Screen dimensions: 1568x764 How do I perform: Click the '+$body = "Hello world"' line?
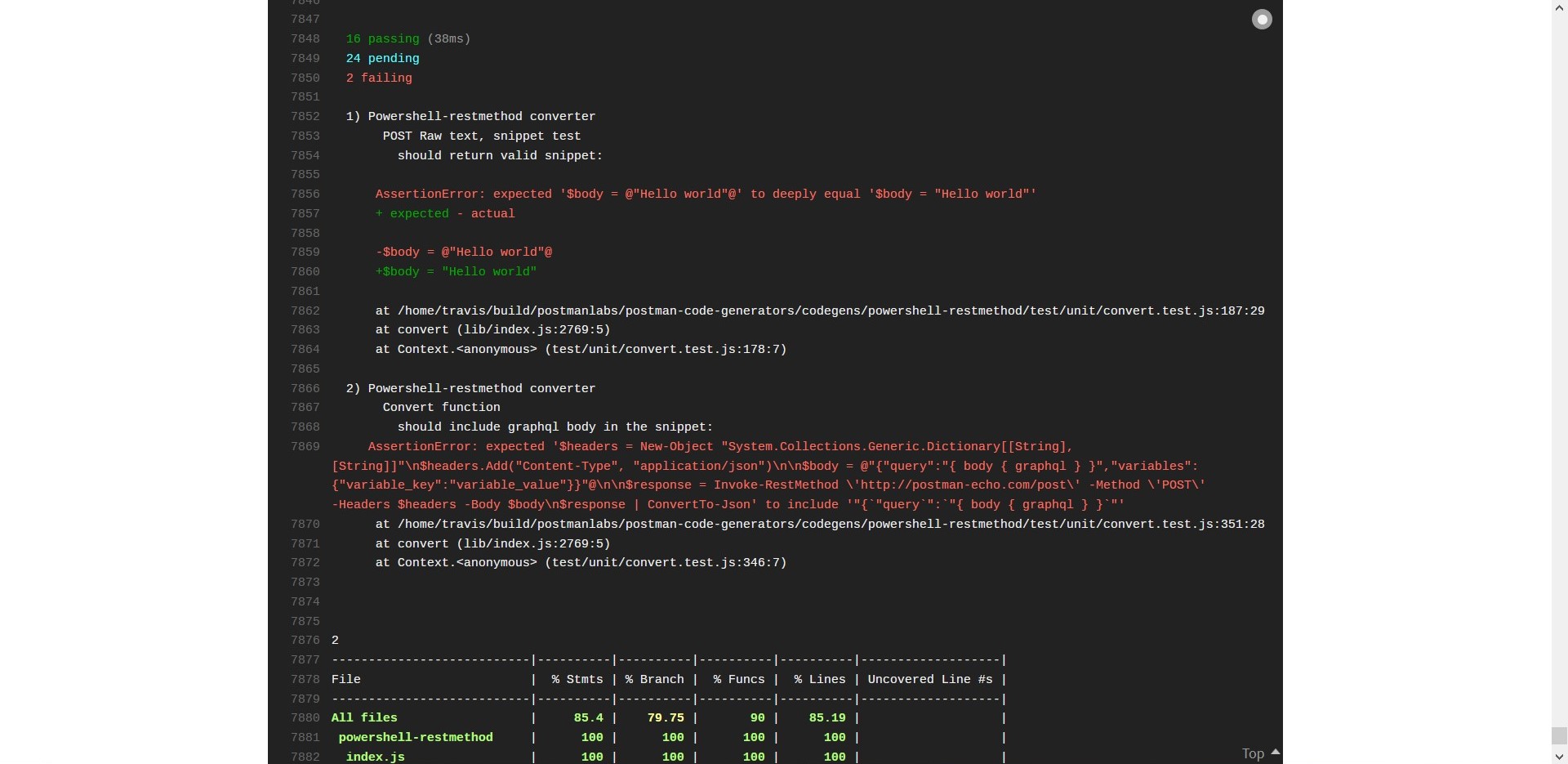pyautogui.click(x=456, y=272)
